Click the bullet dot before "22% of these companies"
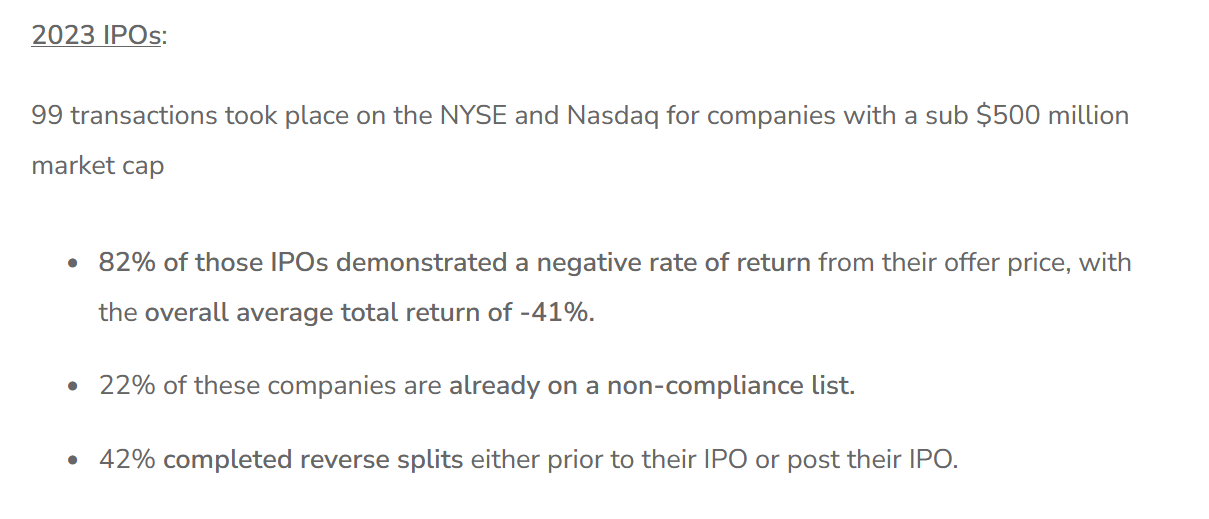Image resolution: width=1209 pixels, height=519 pixels. [x=72, y=387]
